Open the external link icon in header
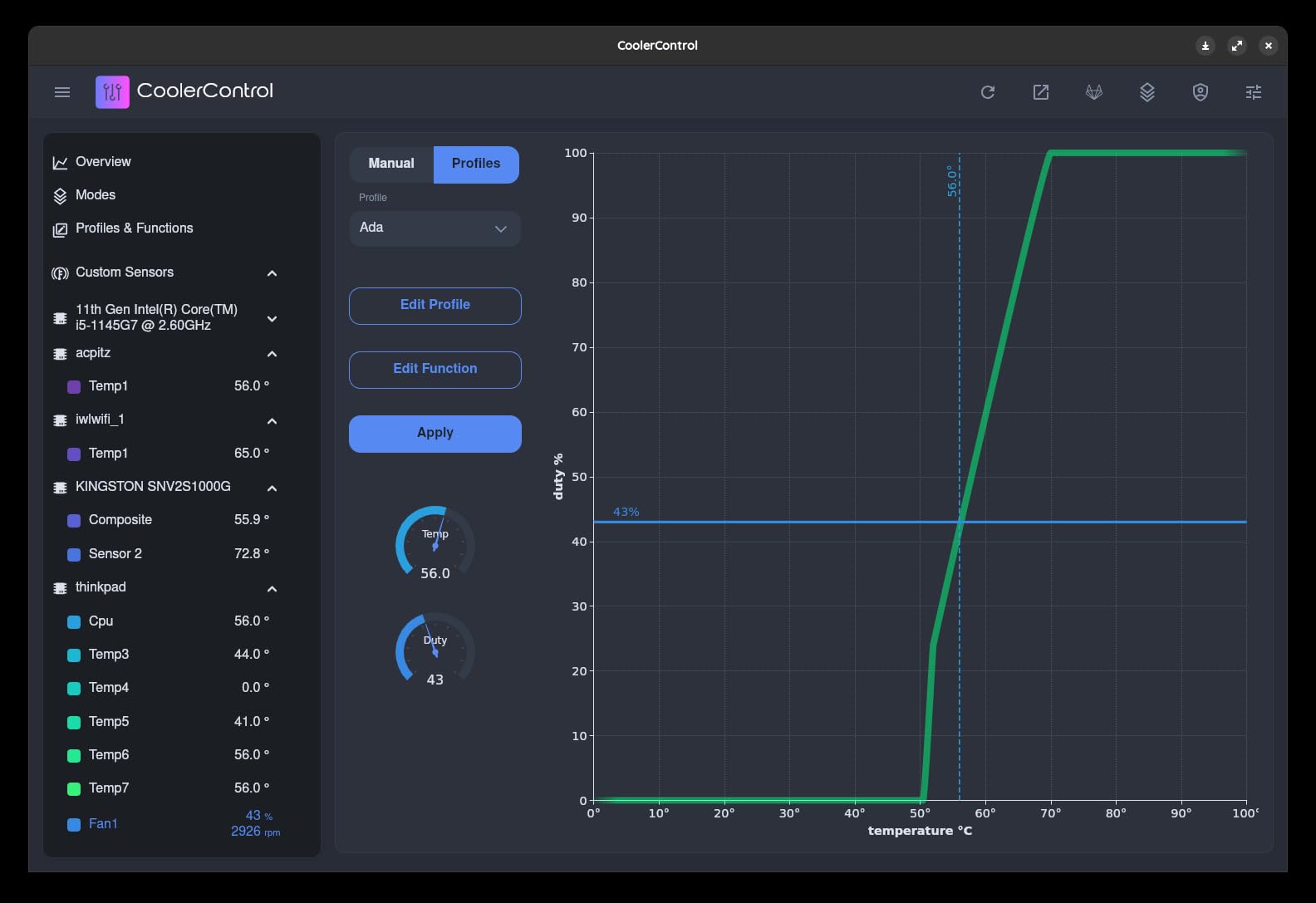This screenshot has height=903, width=1316. click(1040, 92)
